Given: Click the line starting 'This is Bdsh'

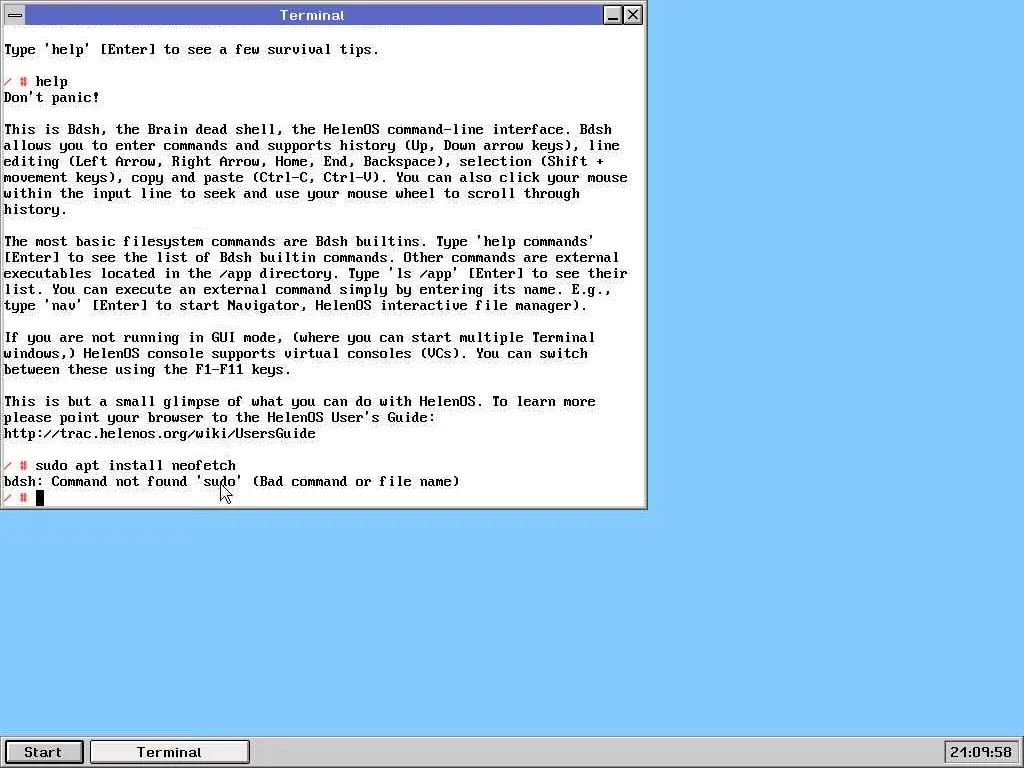Looking at the screenshot, I should pyautogui.click(x=308, y=130).
